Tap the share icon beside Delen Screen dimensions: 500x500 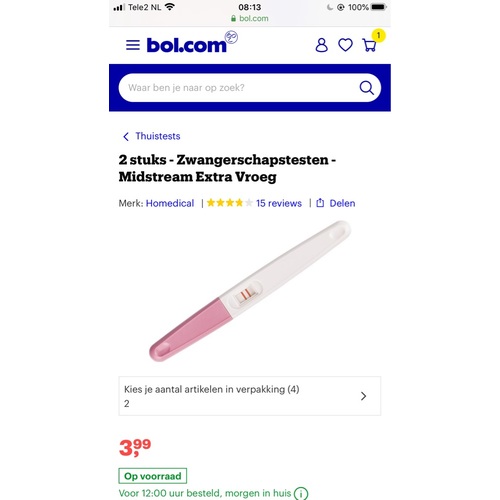click(320, 203)
